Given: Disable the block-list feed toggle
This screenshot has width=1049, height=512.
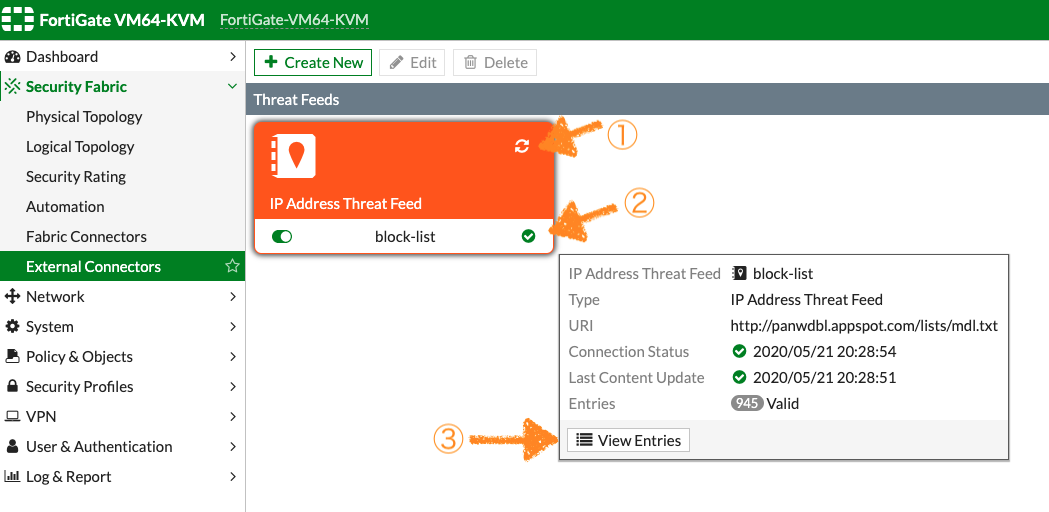Looking at the screenshot, I should 282,236.
